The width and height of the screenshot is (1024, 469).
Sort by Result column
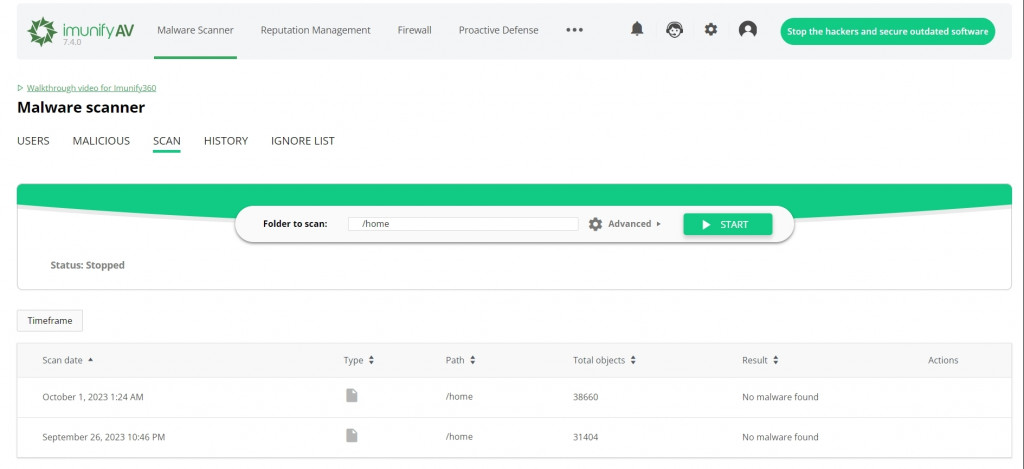click(x=775, y=361)
